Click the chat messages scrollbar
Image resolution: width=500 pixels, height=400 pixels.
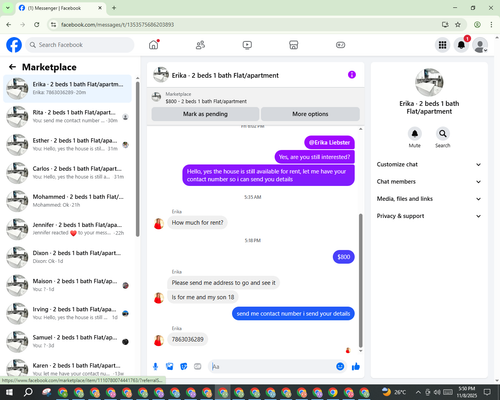click(x=360, y=280)
